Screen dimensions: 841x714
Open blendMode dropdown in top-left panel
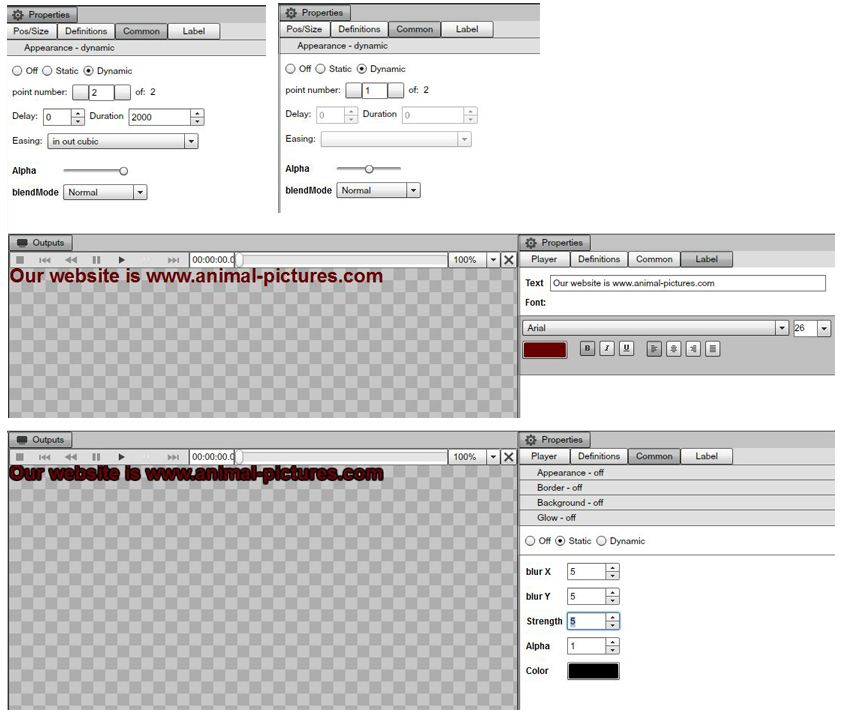pyautogui.click(x=105, y=192)
